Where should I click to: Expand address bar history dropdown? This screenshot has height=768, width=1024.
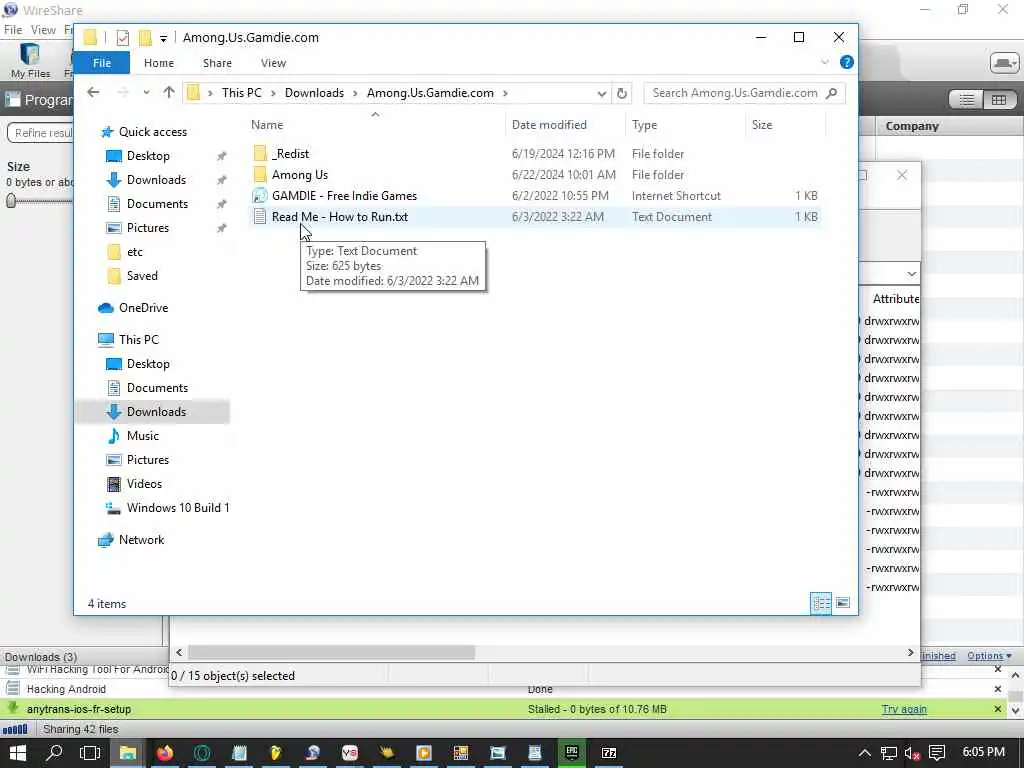[x=601, y=93]
